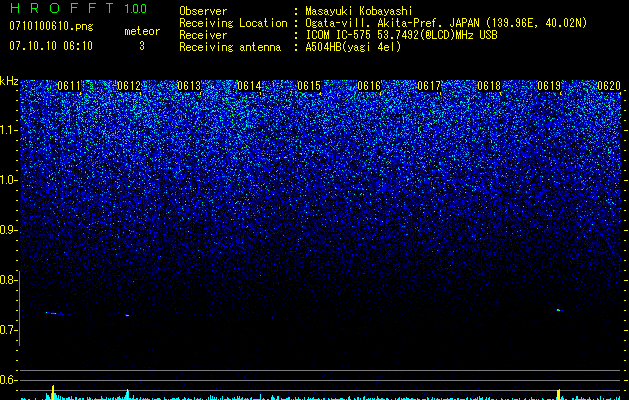Click the yellow intensity spike near 0611
The image size is (629, 400).
tap(53, 392)
